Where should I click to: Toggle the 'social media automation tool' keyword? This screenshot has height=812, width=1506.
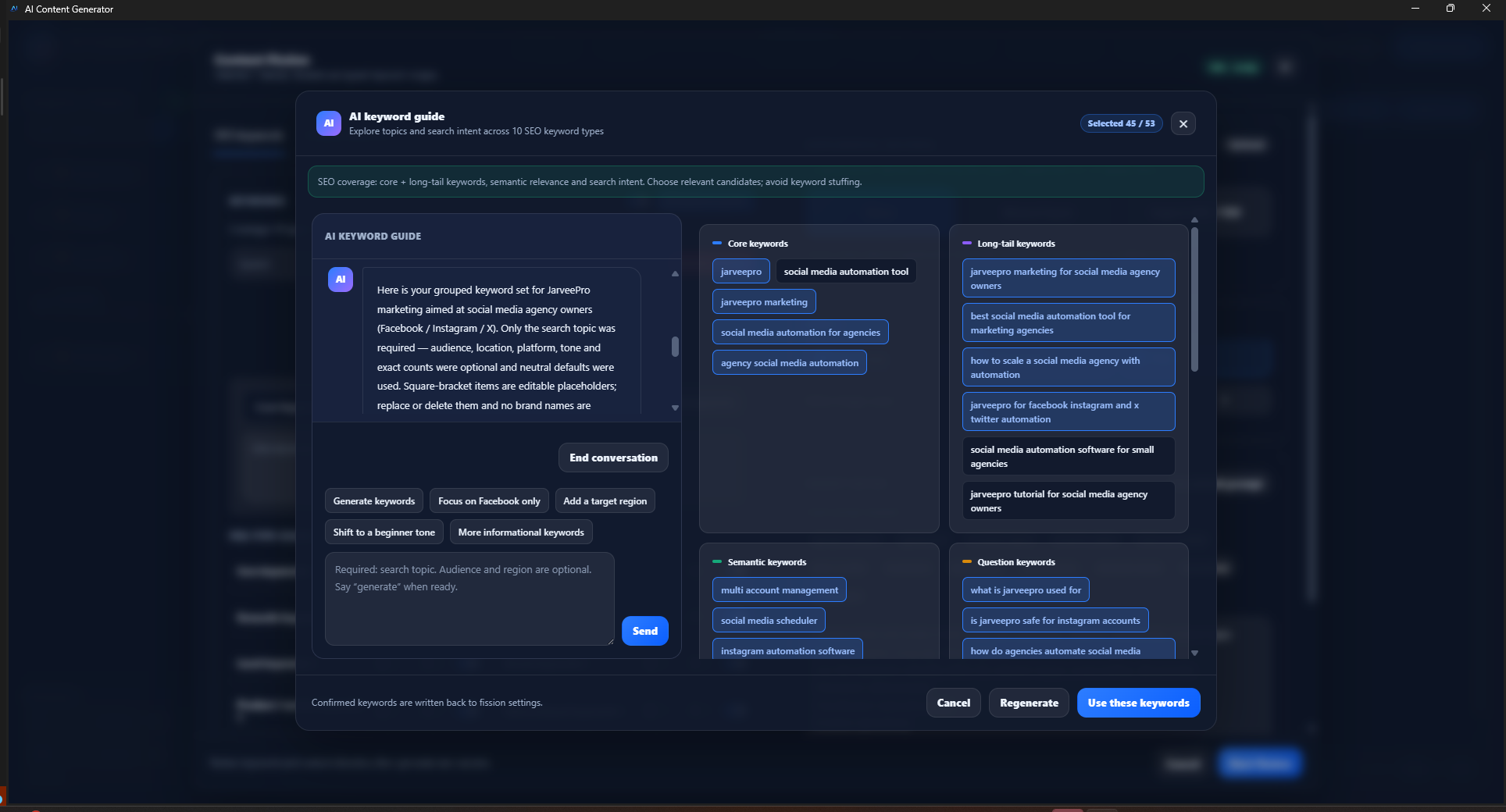coord(846,272)
